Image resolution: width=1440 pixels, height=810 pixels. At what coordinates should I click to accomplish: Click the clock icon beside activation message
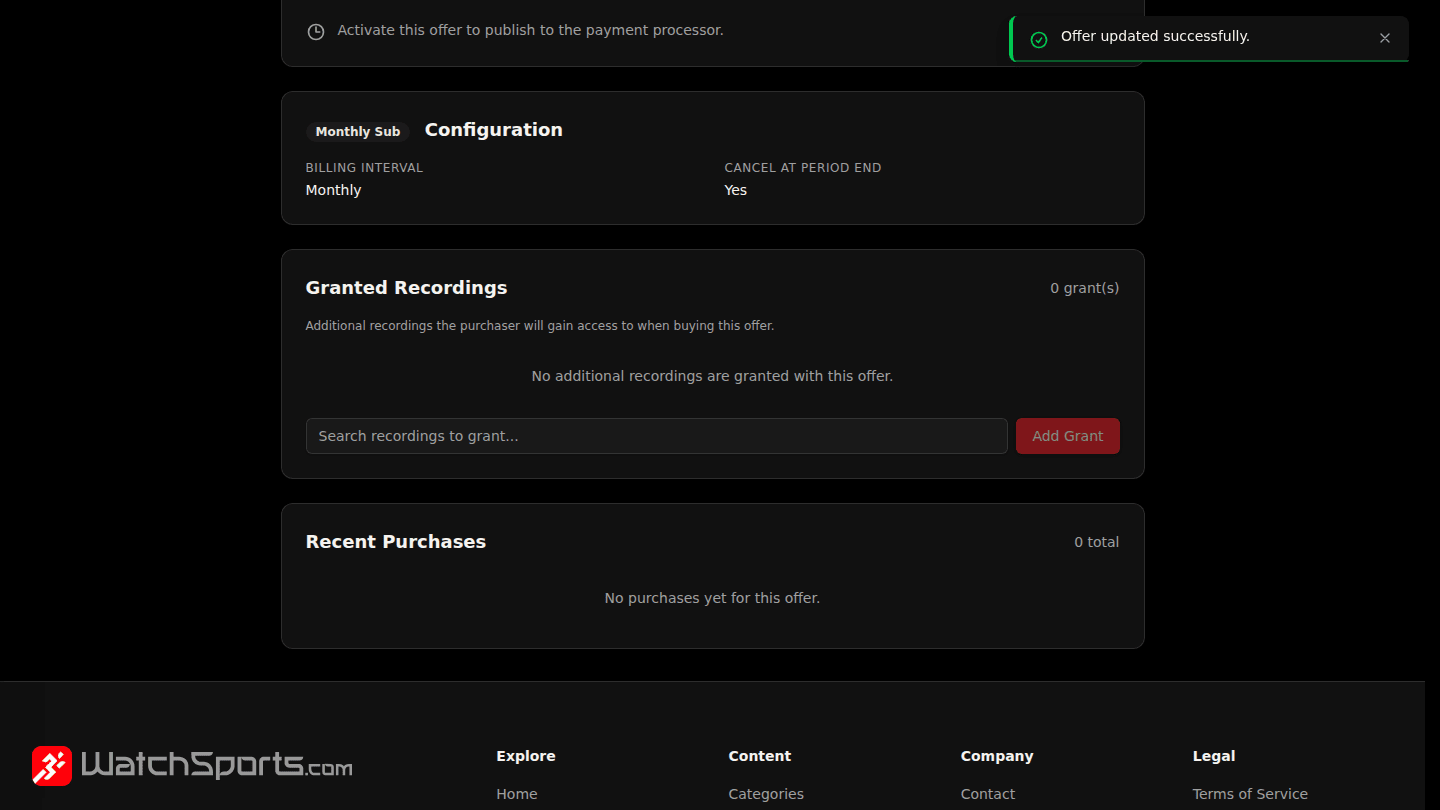click(316, 31)
